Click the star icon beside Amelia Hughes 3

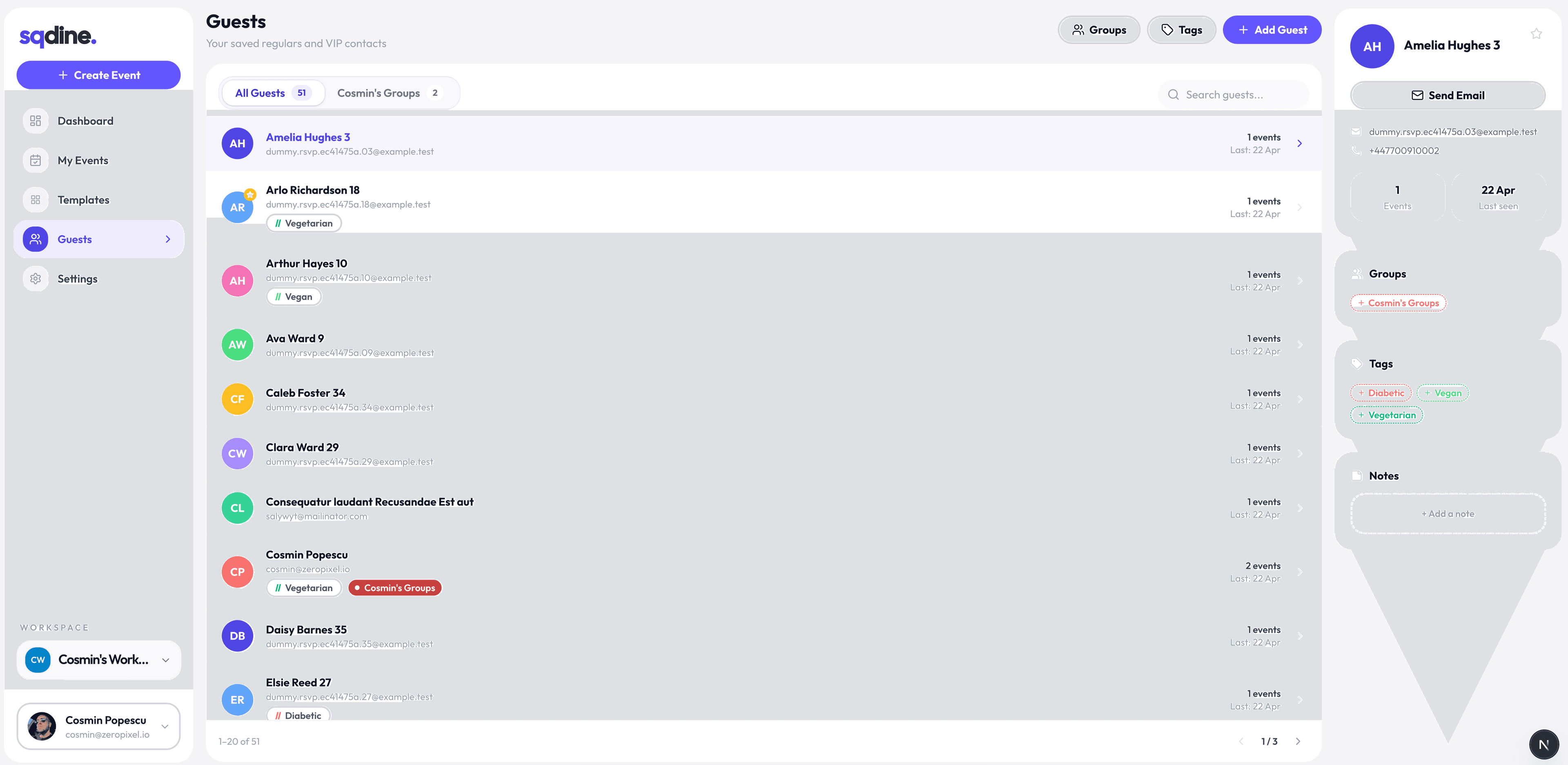[x=1536, y=33]
